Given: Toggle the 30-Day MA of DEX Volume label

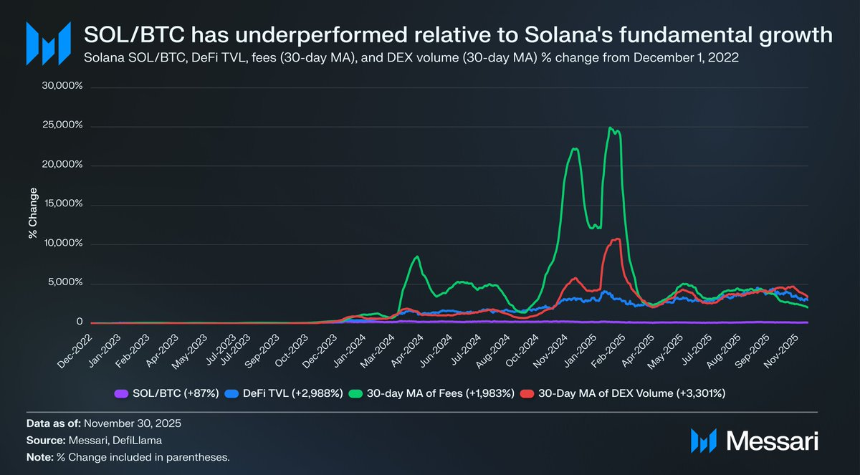Looking at the screenshot, I should pos(632,393).
